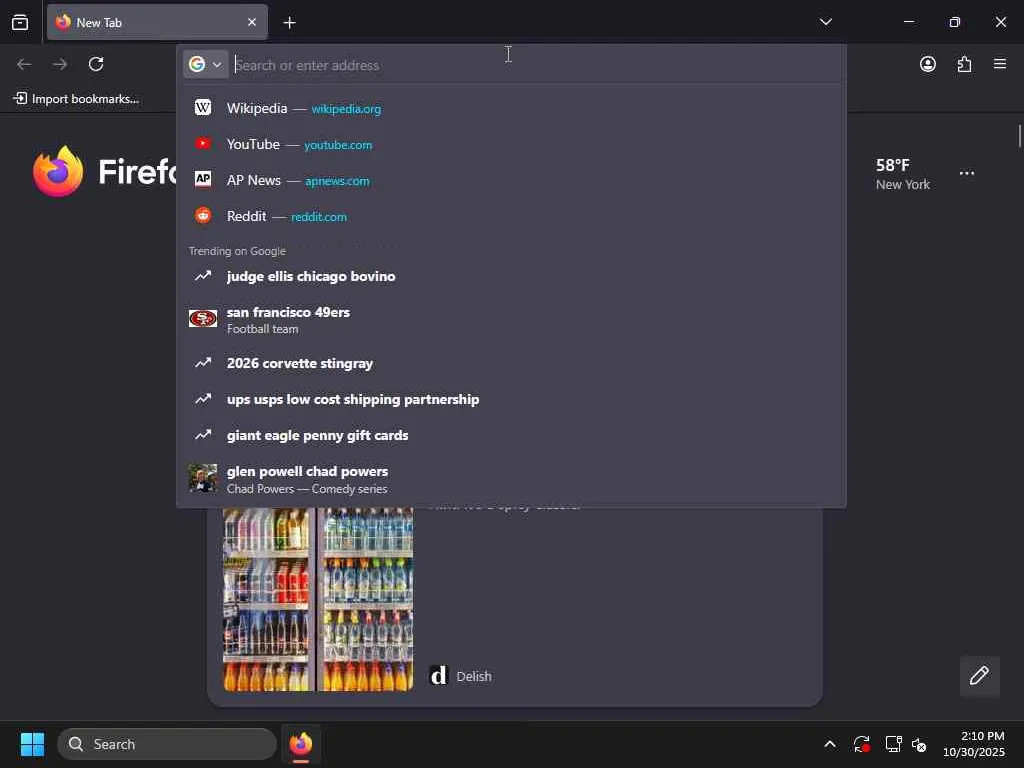This screenshot has width=1024, height=768.
Task: Choose trending search san francisco 49ers
Action: 511,320
